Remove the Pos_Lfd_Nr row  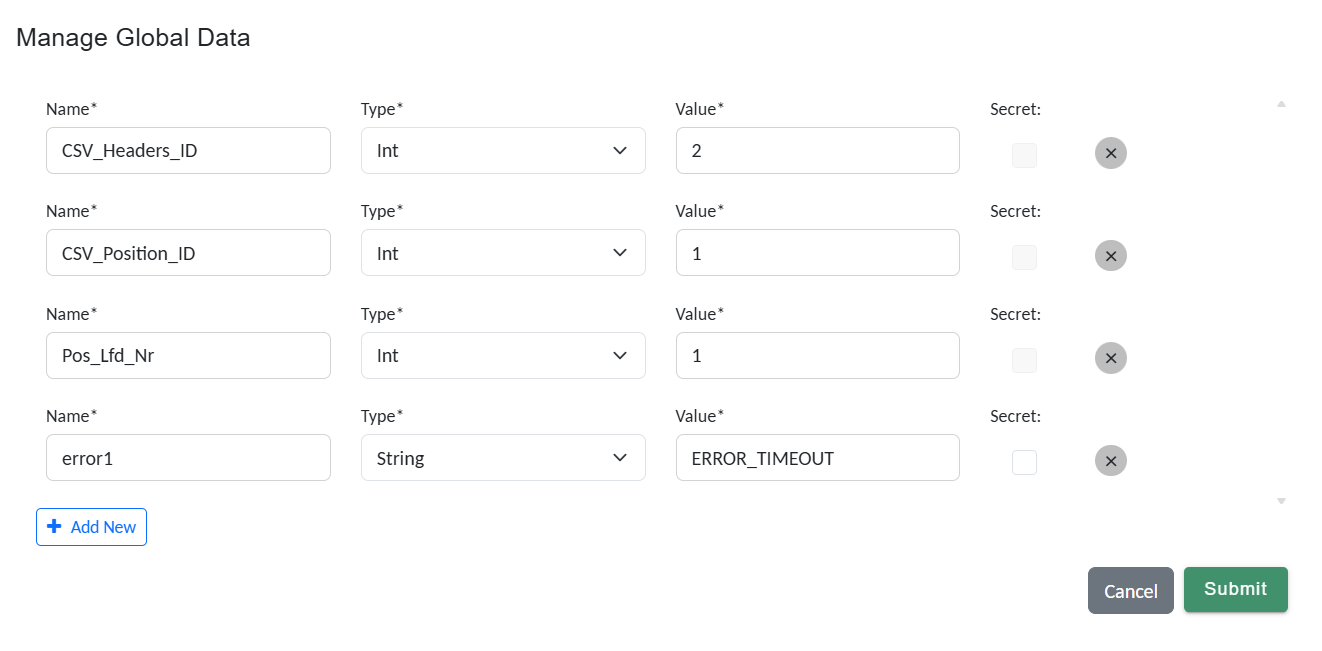(x=1110, y=358)
